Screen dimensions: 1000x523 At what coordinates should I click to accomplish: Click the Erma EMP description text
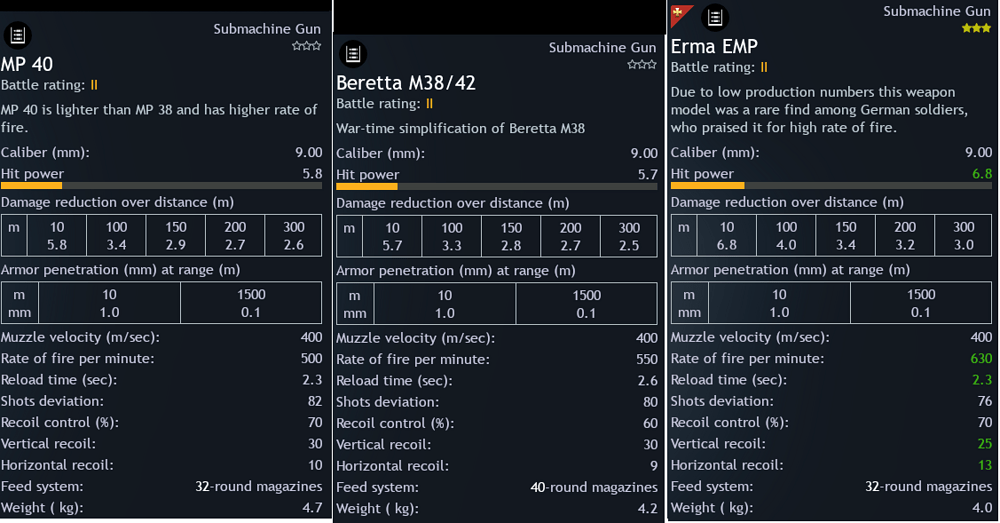[820, 110]
